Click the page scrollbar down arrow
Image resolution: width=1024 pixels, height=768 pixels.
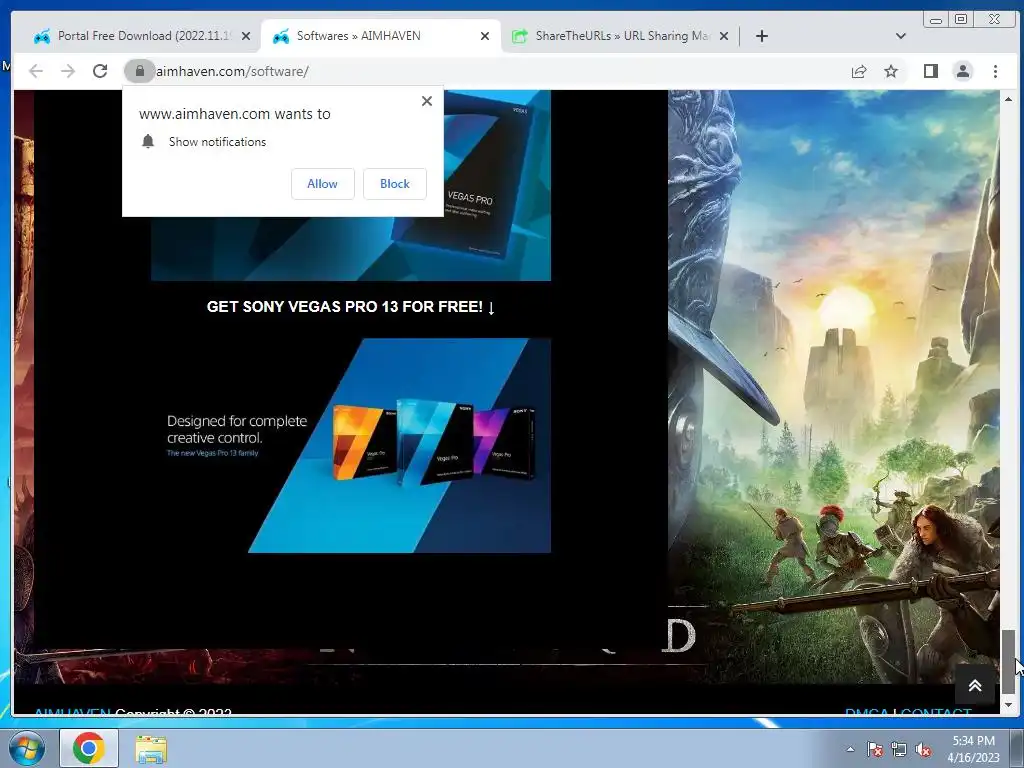coord(1008,705)
